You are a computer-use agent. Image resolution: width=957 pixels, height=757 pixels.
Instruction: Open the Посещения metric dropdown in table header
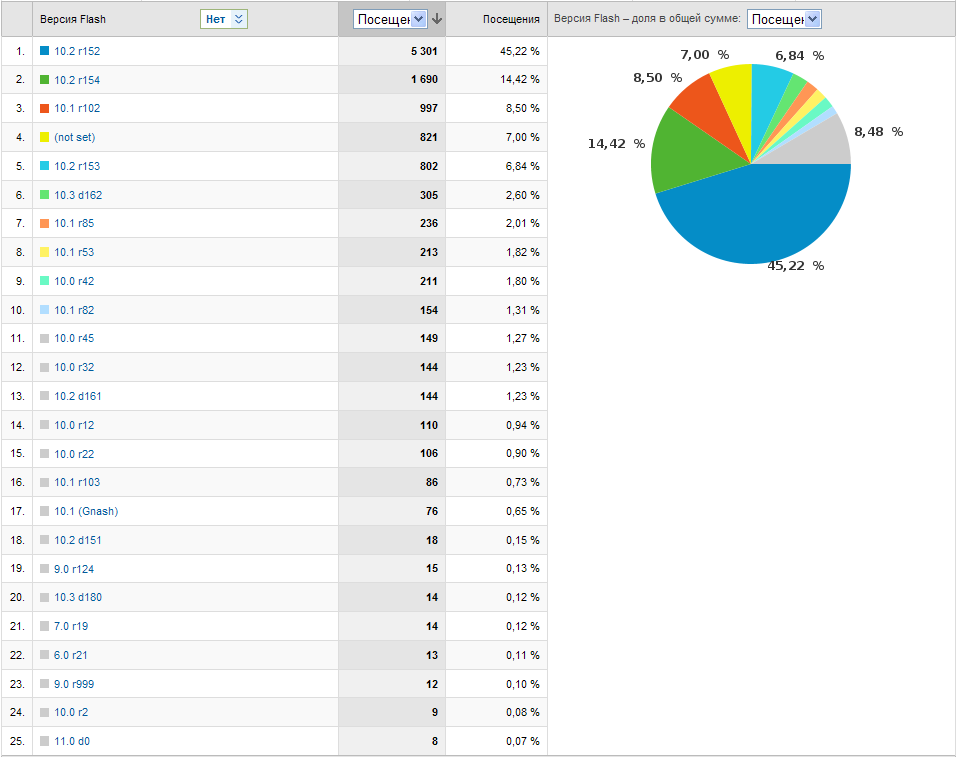(390, 19)
